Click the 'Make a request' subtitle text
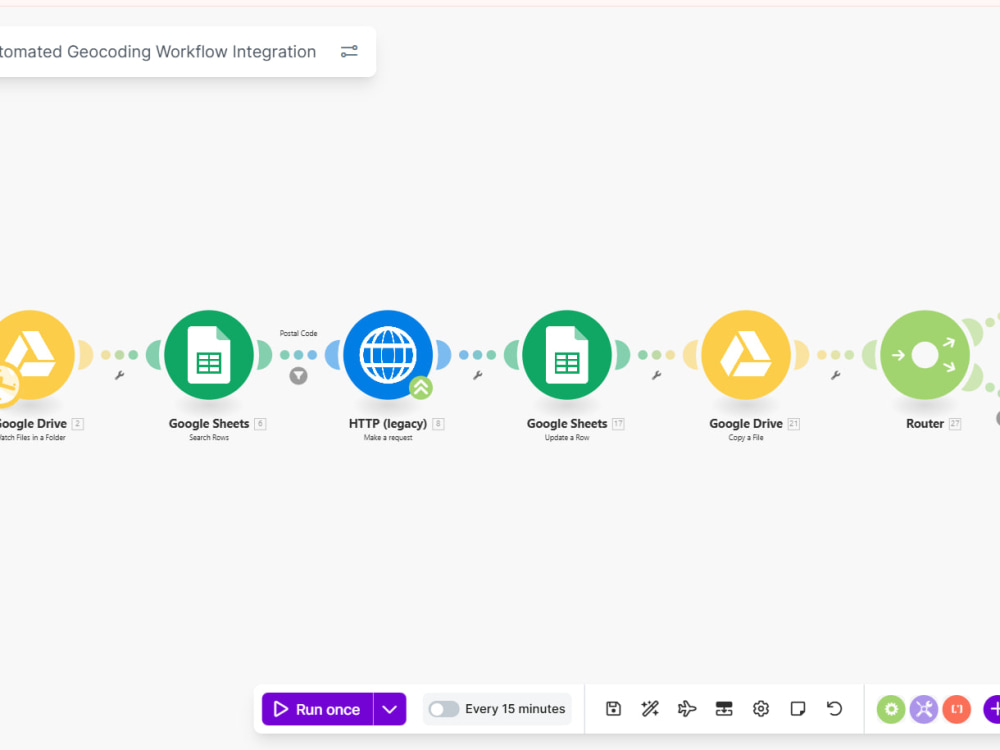Image resolution: width=1000 pixels, height=750 pixels. pos(388,438)
